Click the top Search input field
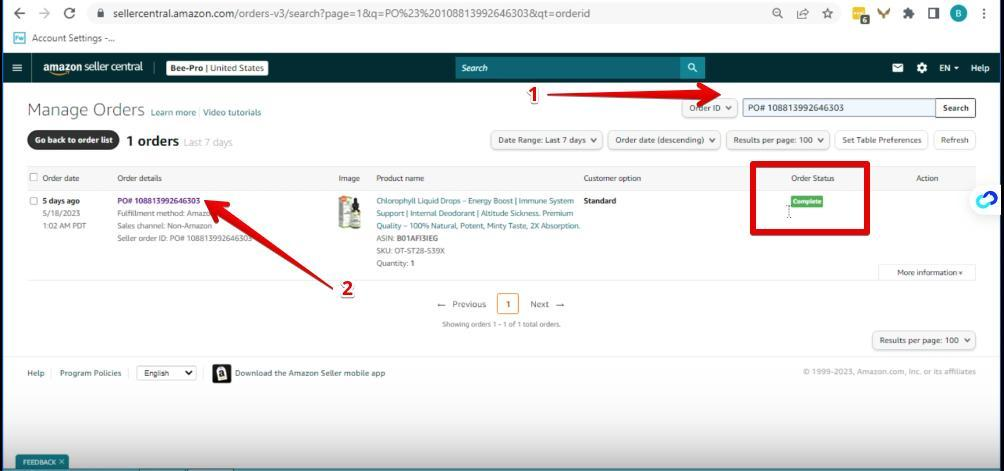The width and height of the screenshot is (1004, 471). (x=567, y=68)
